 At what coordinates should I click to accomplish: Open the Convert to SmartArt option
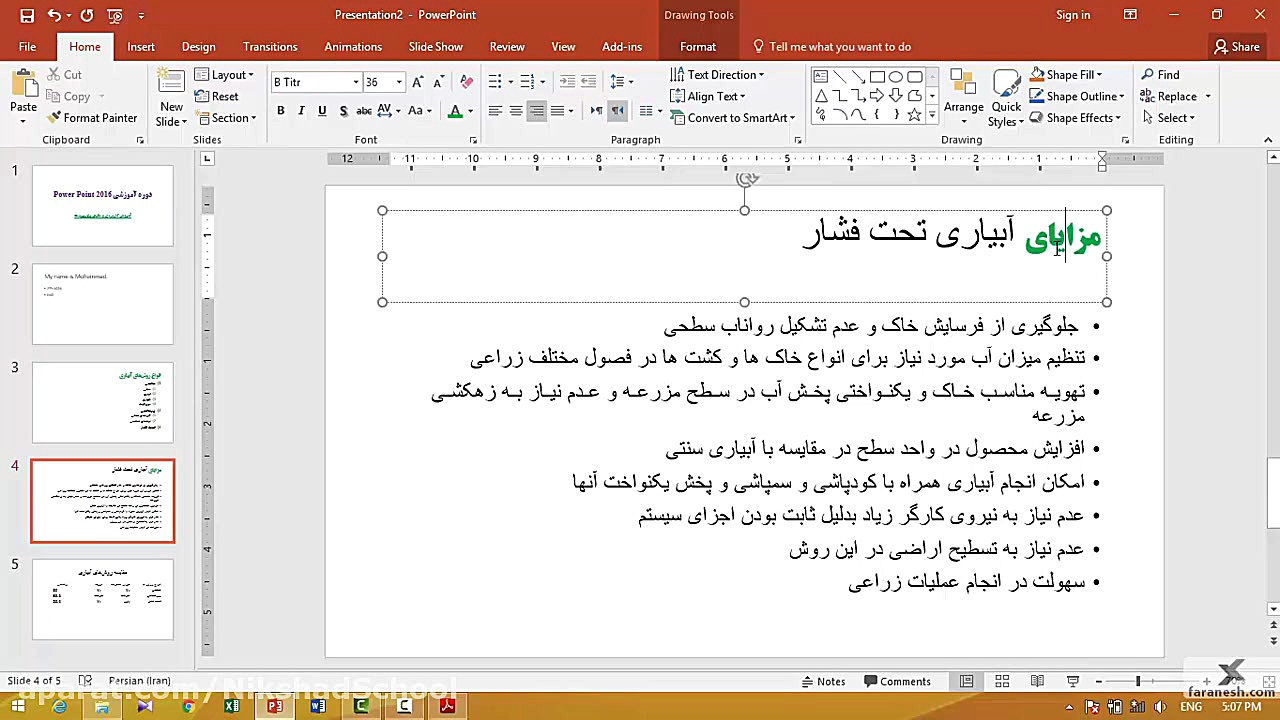tap(733, 118)
